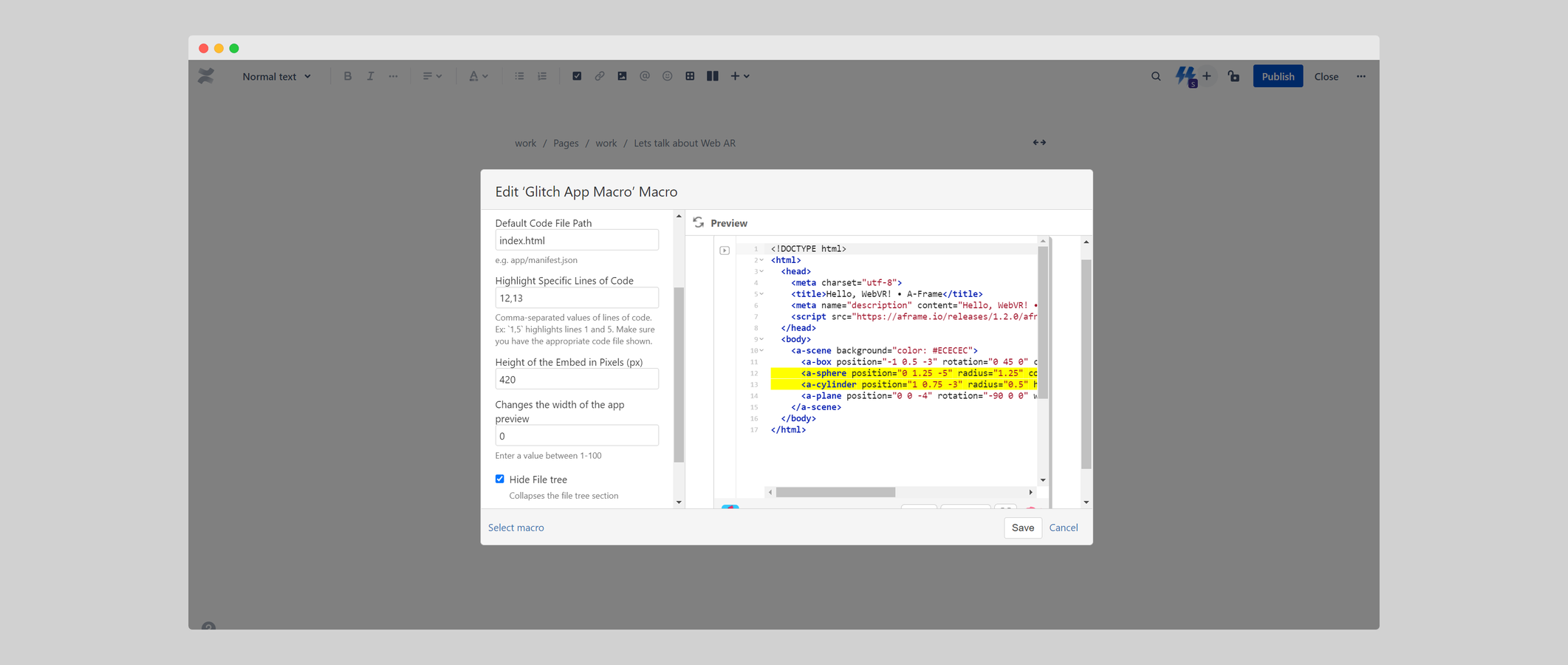Expand the file tree toggle icon
The width and height of the screenshot is (1568, 665).
pos(725,250)
